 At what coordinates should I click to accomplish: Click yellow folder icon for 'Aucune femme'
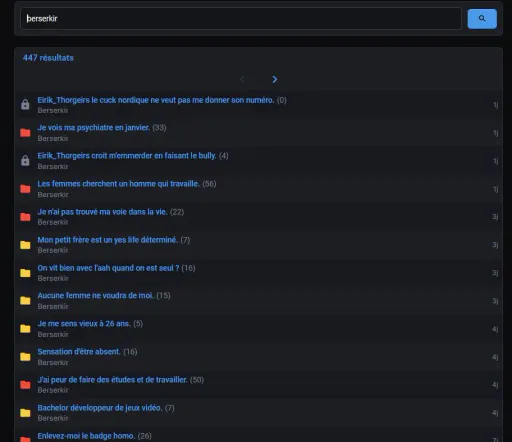25,301
